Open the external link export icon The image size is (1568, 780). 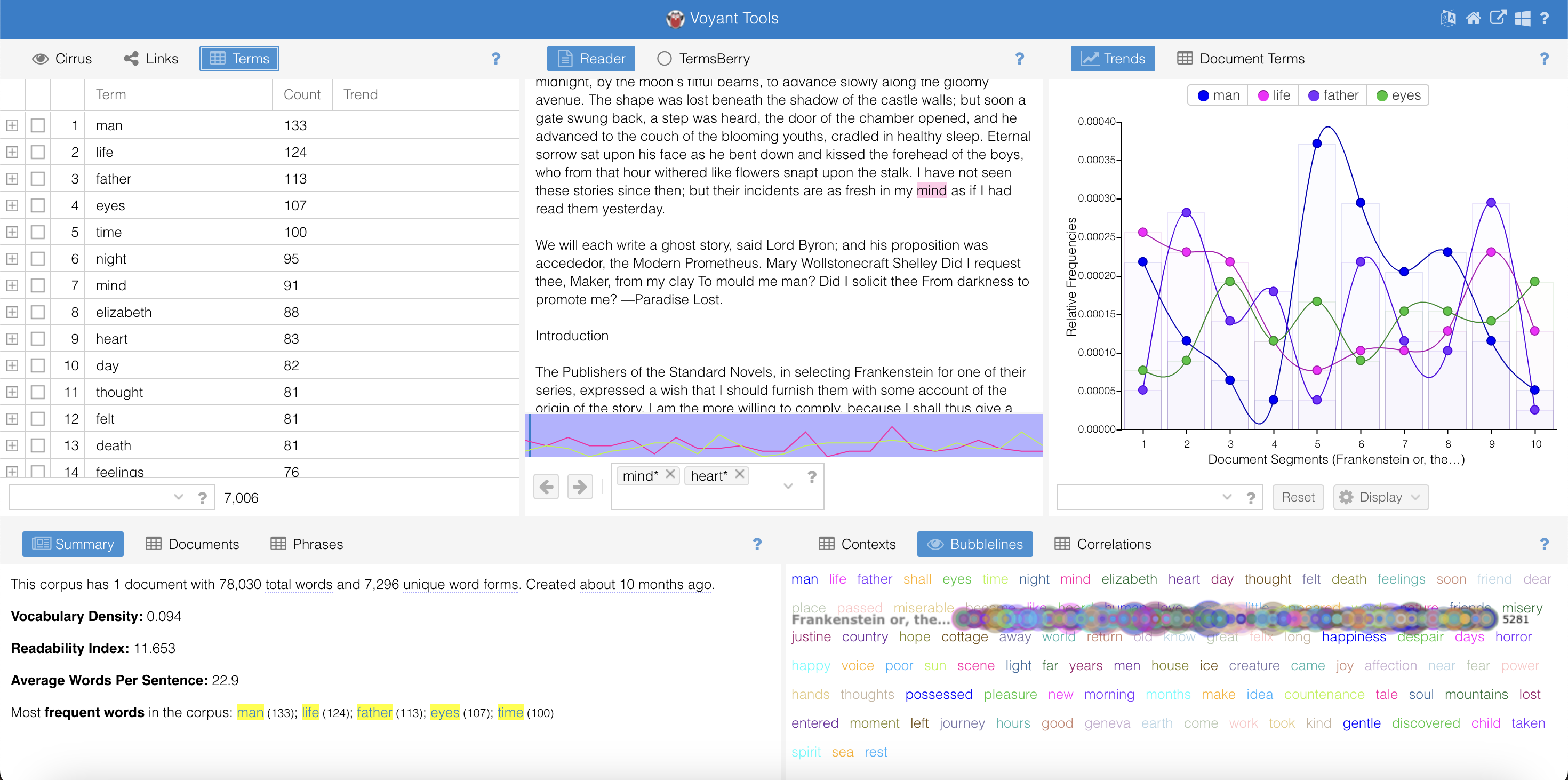pyautogui.click(x=1498, y=18)
